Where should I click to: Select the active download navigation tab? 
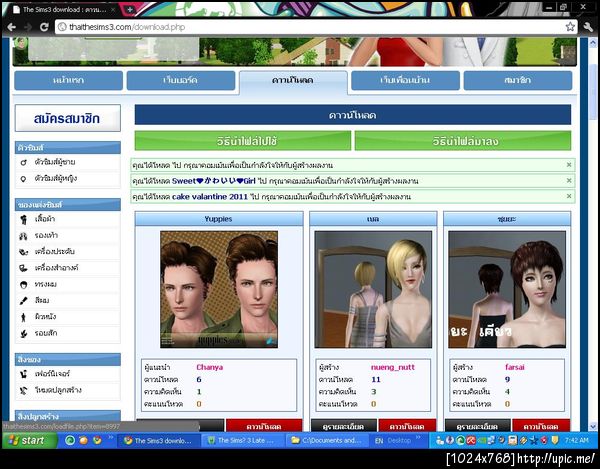pos(293,81)
